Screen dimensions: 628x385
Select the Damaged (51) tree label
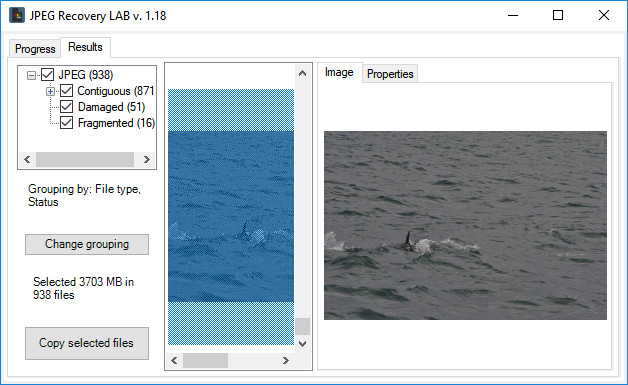tap(111, 107)
